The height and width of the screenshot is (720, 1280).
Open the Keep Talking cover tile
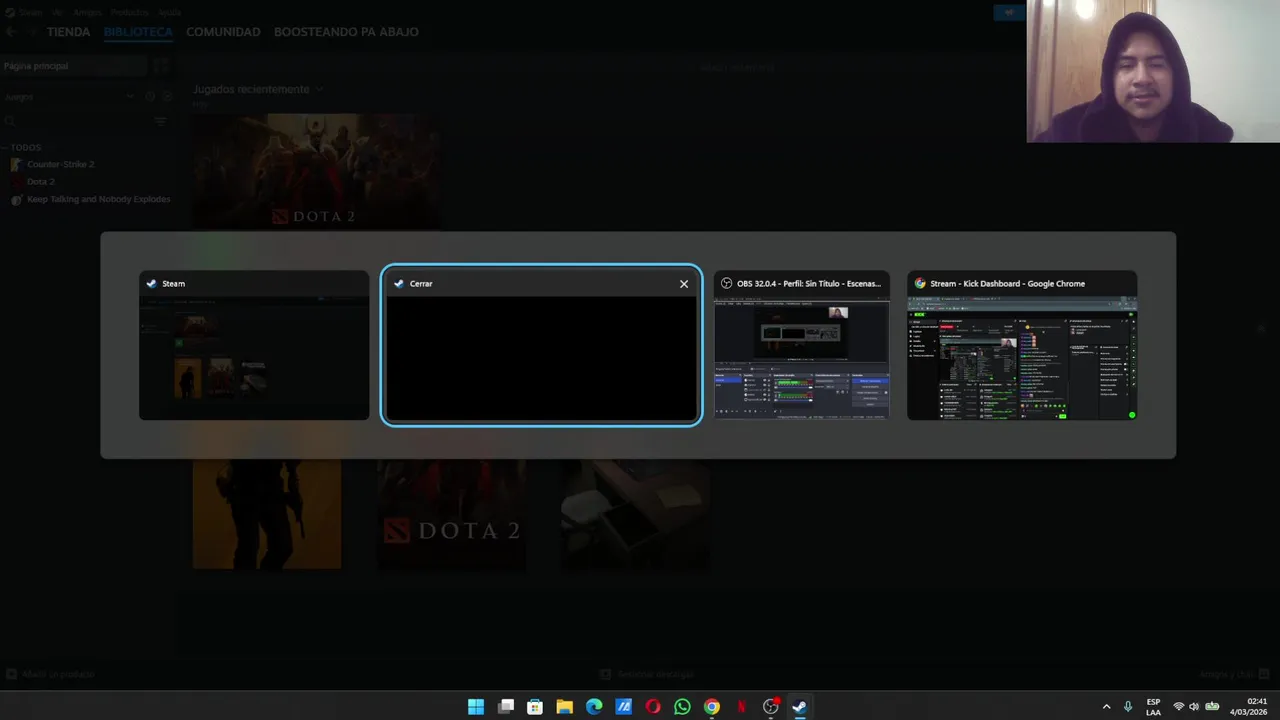[x=636, y=514]
